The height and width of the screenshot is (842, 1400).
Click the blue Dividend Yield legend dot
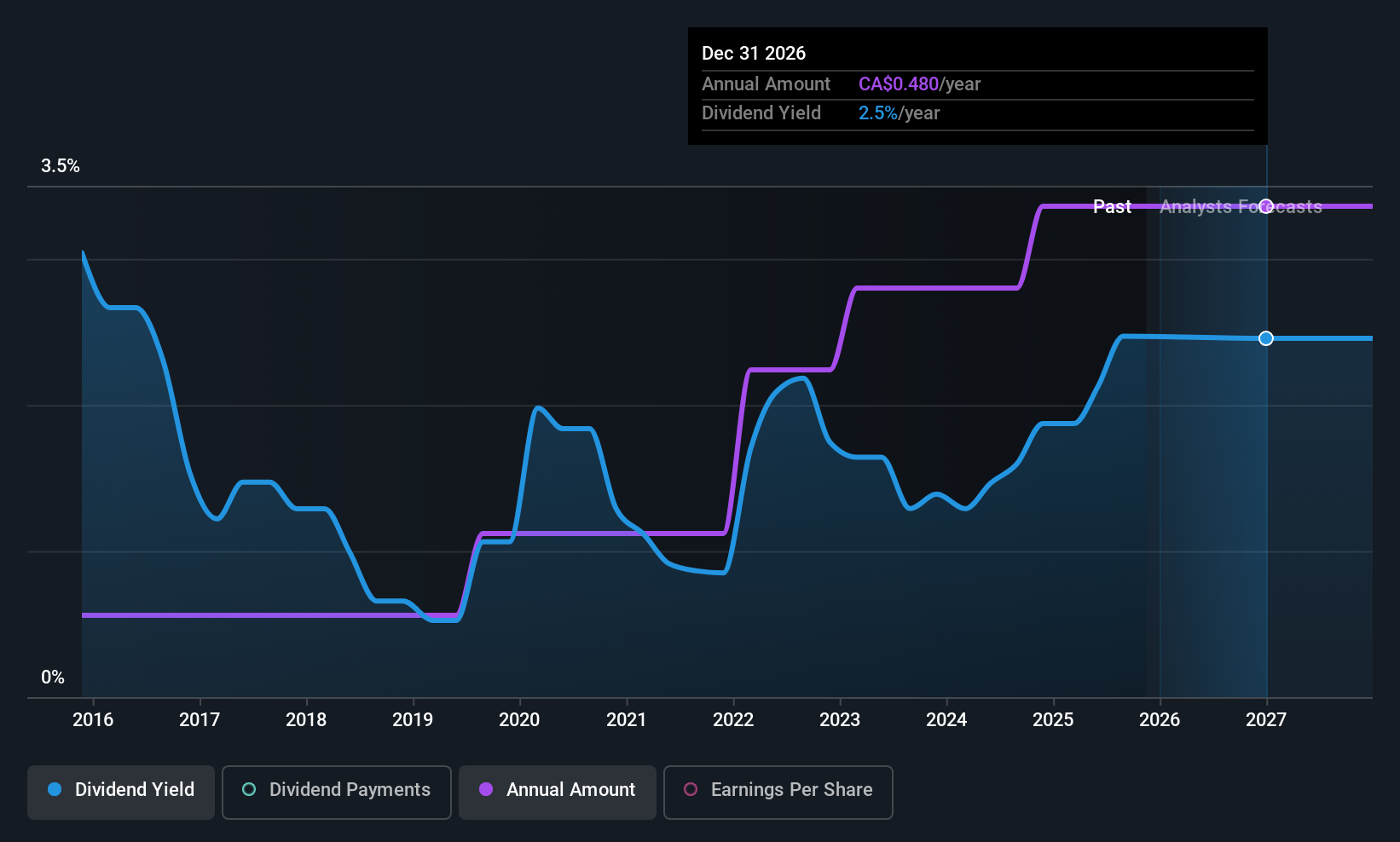click(54, 790)
